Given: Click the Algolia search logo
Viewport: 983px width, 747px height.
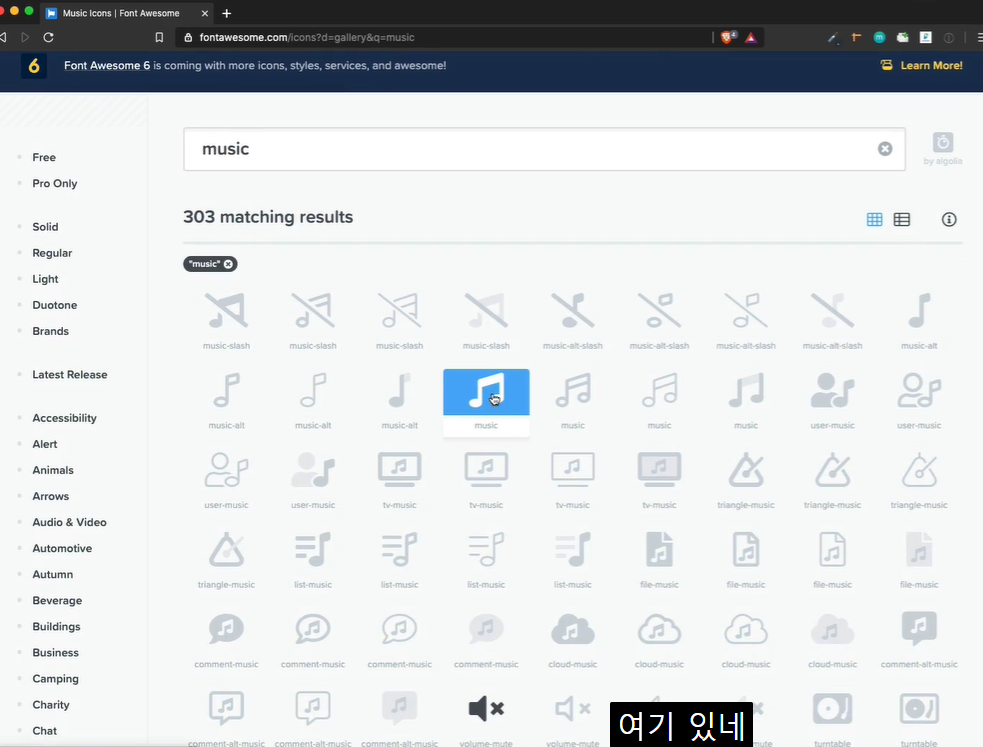Looking at the screenshot, I should (x=942, y=149).
